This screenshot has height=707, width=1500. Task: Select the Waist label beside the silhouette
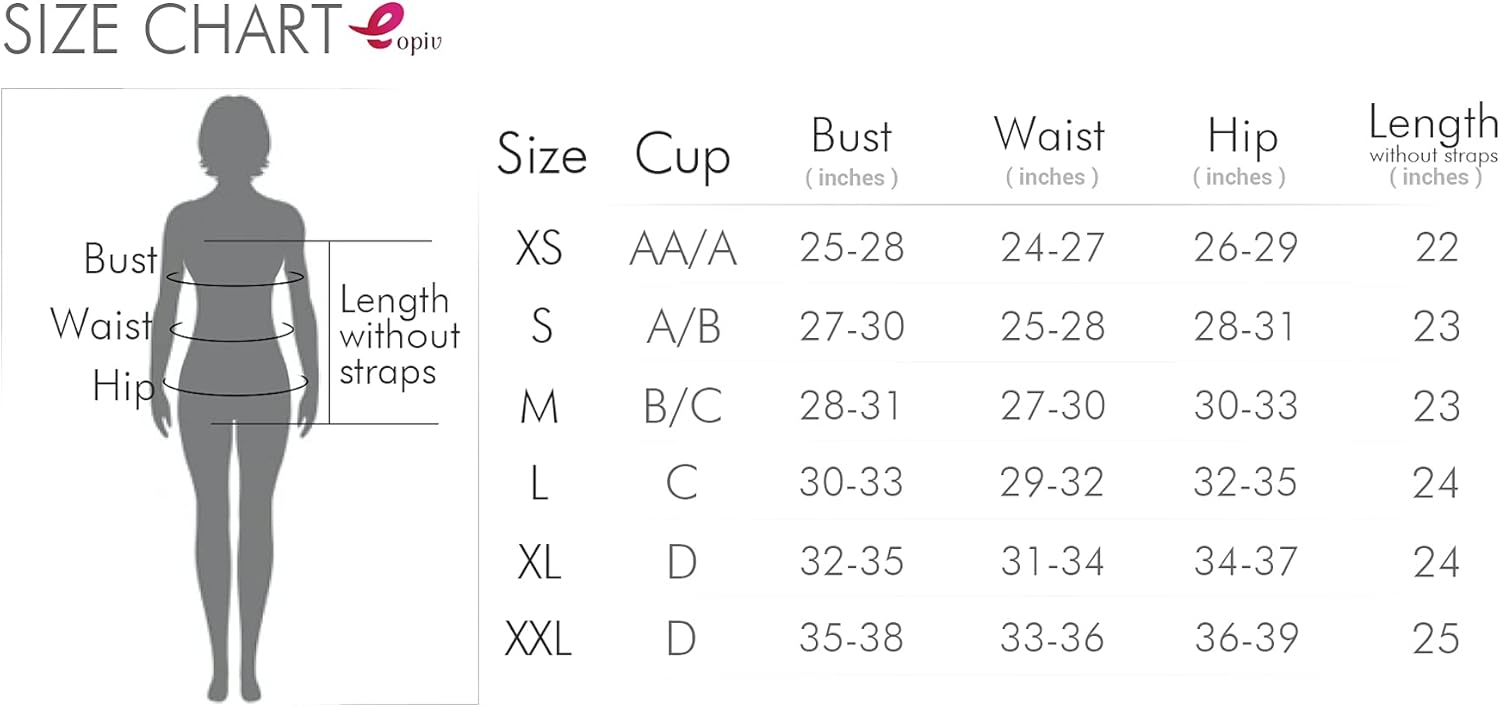(x=101, y=324)
